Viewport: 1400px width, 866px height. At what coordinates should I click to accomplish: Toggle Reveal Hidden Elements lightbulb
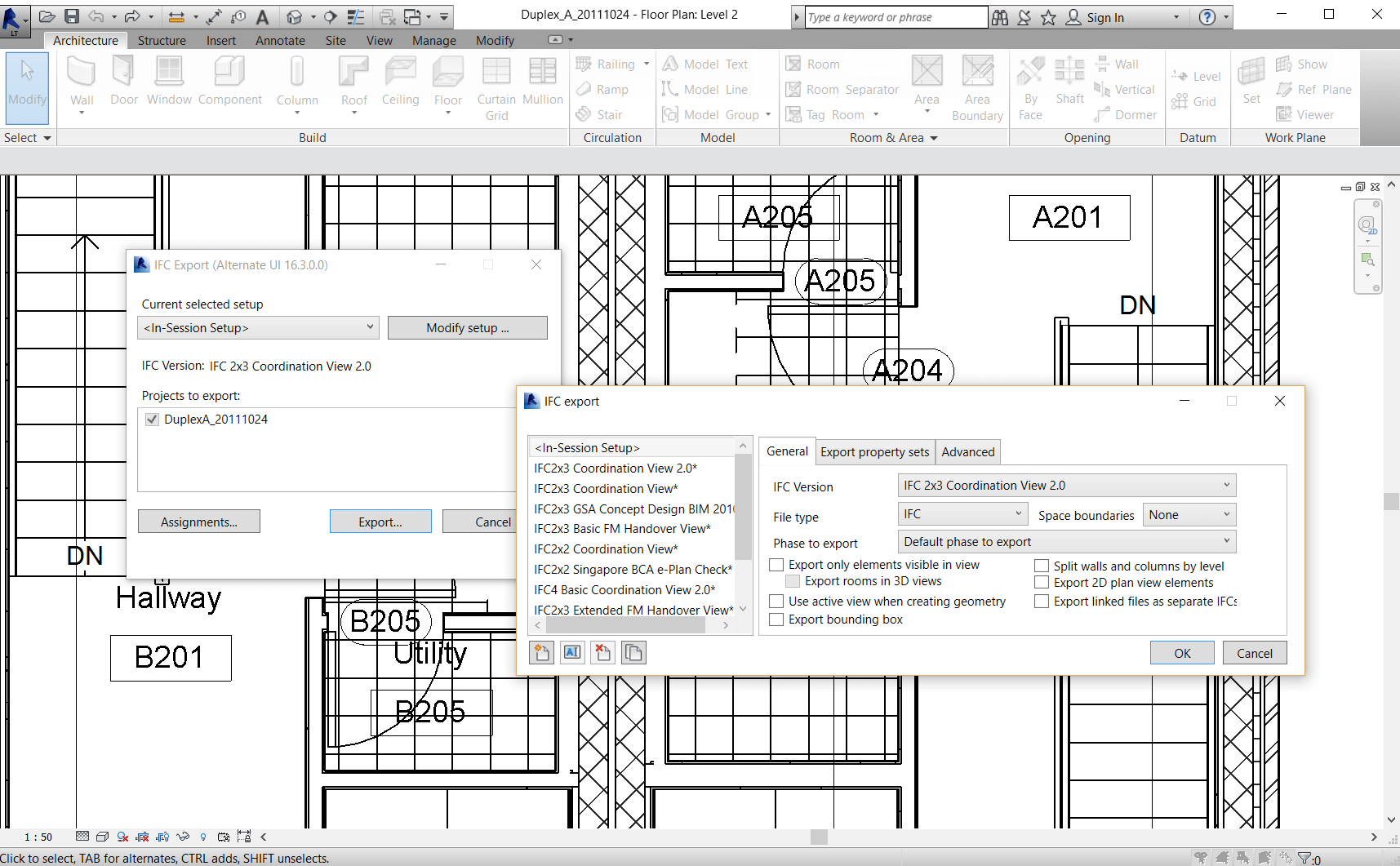(x=203, y=837)
